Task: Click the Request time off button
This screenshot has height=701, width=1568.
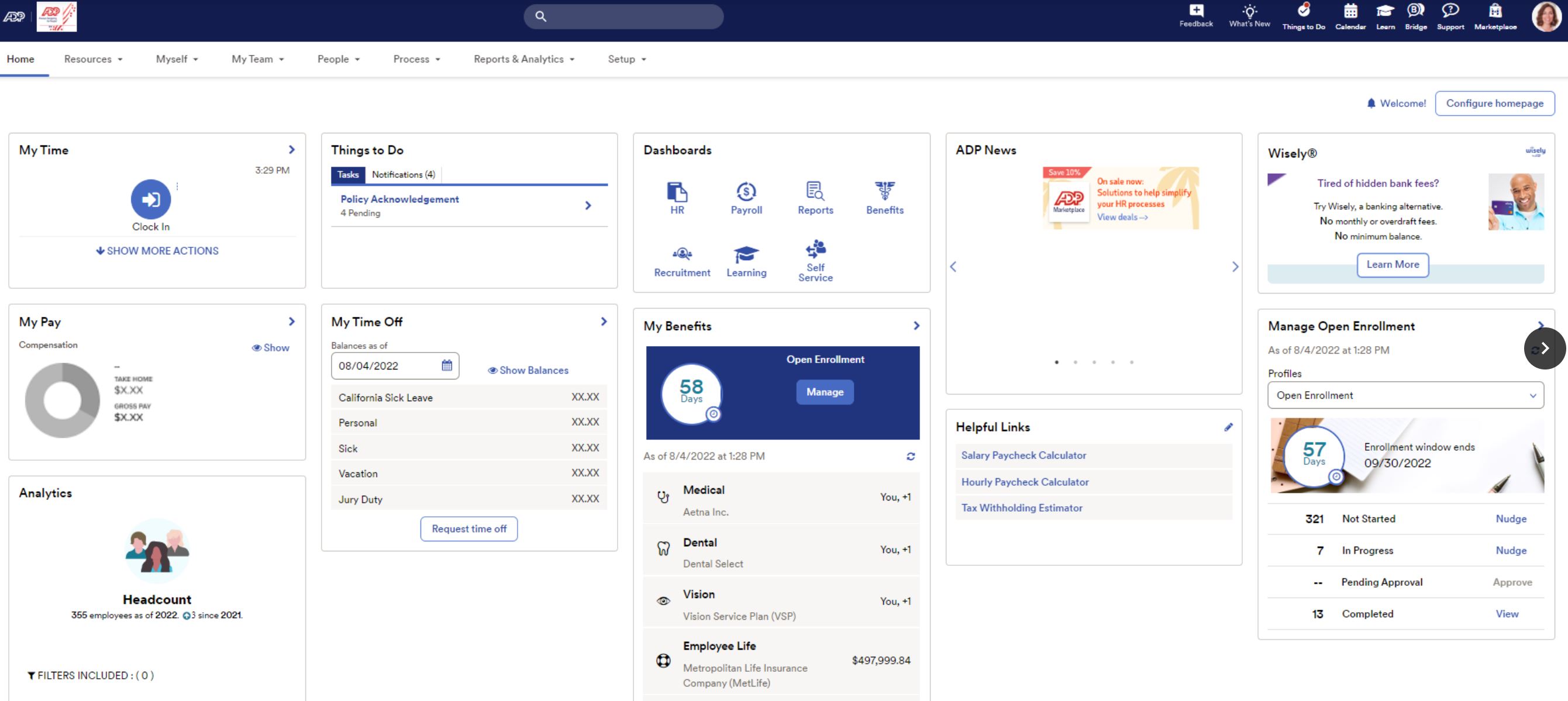Action: tap(468, 528)
